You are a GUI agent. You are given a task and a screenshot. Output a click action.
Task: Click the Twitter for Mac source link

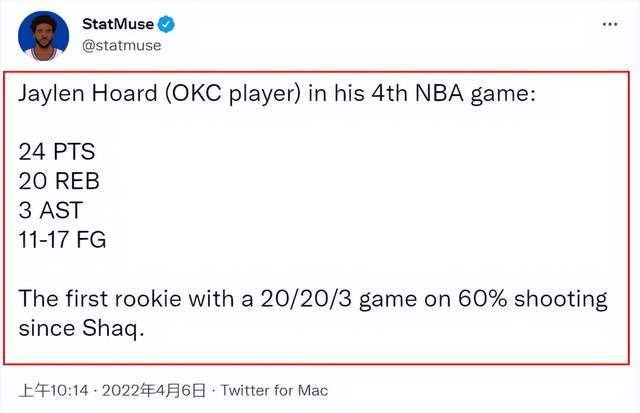(274, 391)
